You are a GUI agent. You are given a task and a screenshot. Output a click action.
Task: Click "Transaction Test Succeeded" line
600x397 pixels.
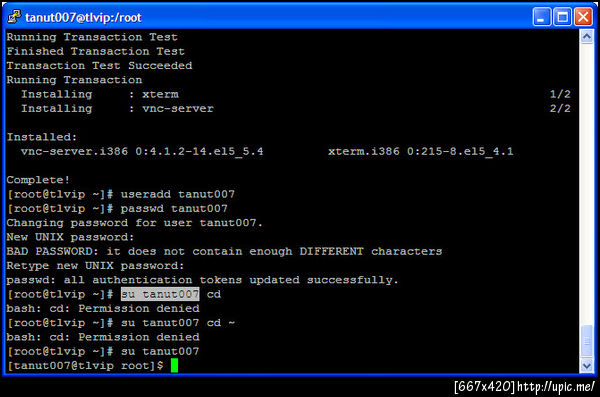[x=99, y=65]
